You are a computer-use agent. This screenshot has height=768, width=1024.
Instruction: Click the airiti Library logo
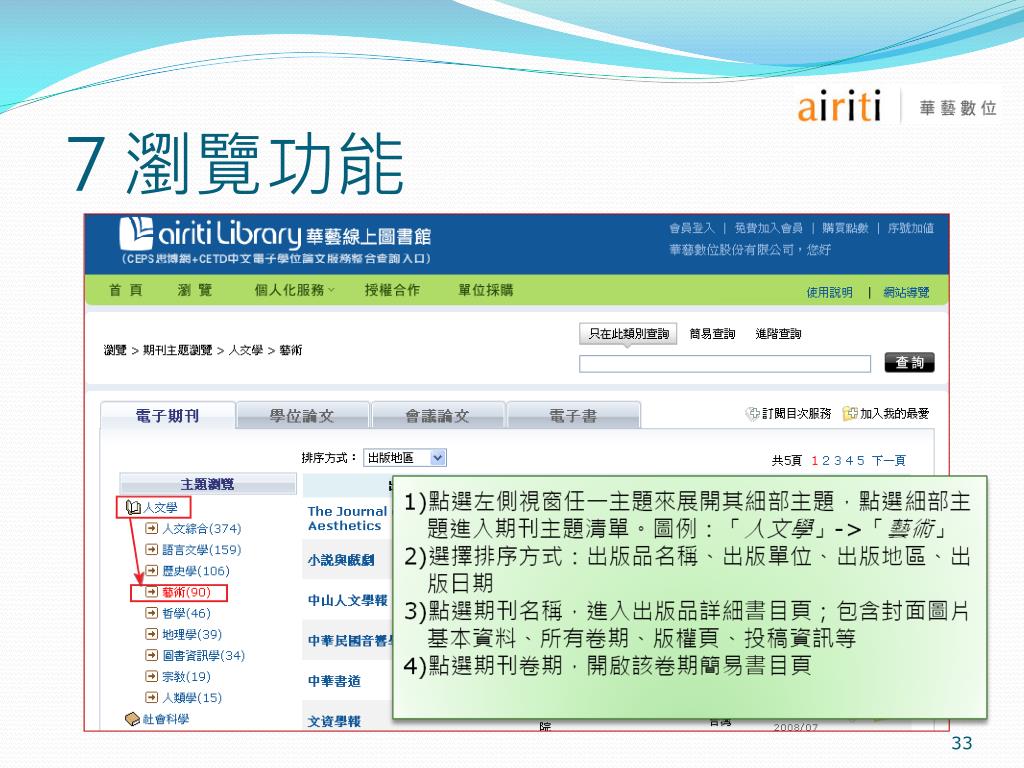tap(275, 240)
